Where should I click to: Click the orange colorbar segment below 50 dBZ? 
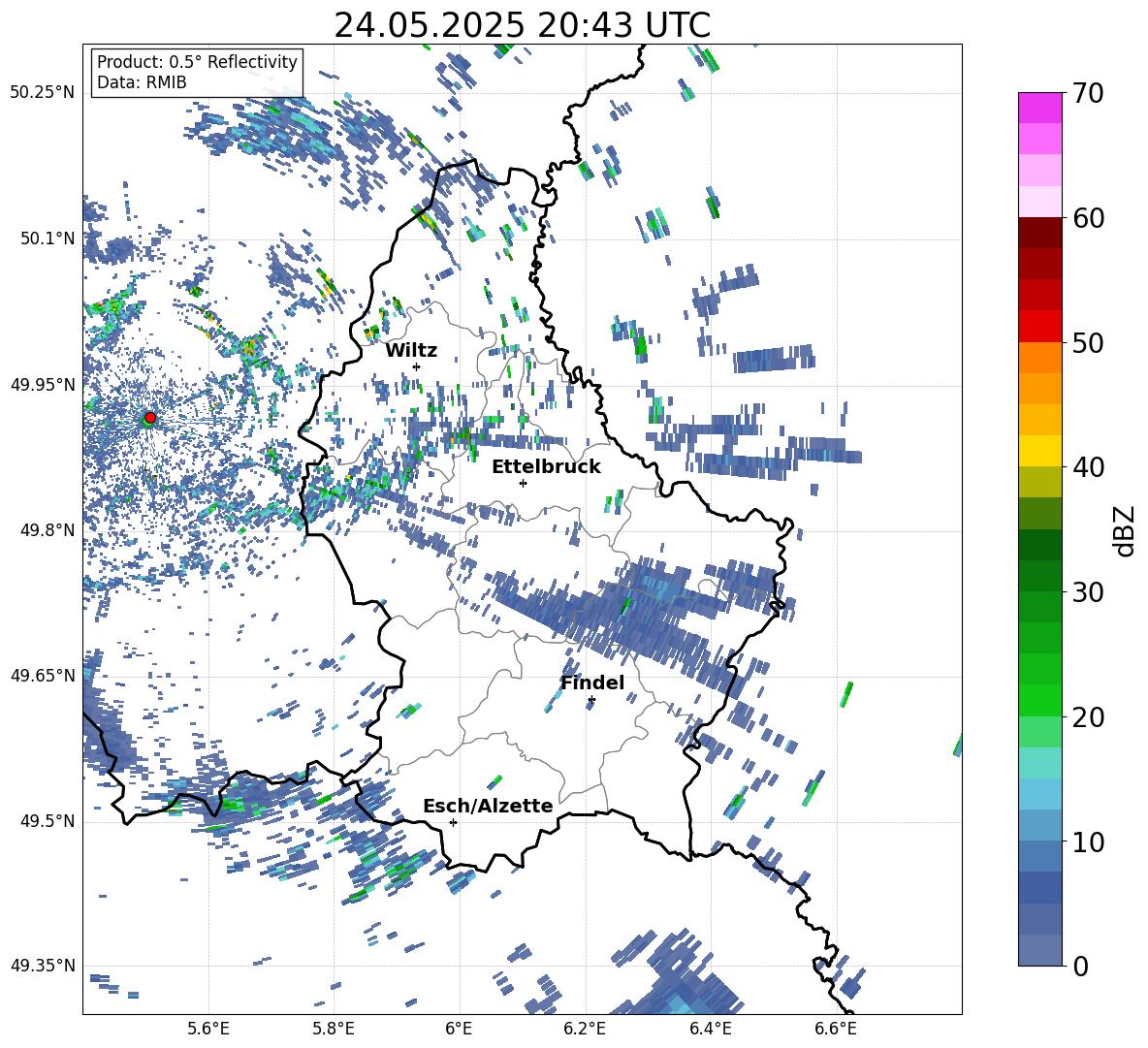click(1040, 357)
